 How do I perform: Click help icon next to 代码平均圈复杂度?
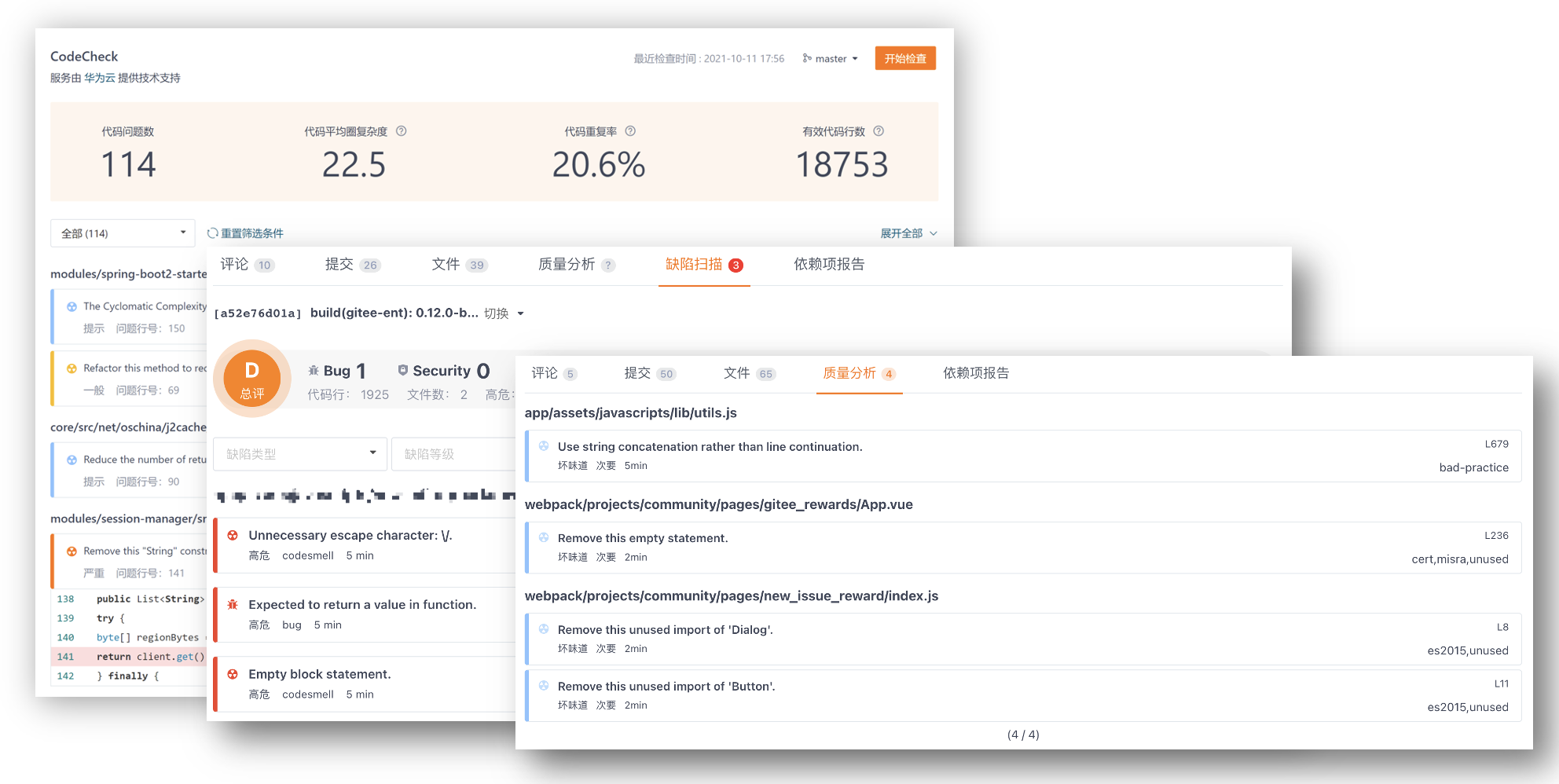coord(402,131)
